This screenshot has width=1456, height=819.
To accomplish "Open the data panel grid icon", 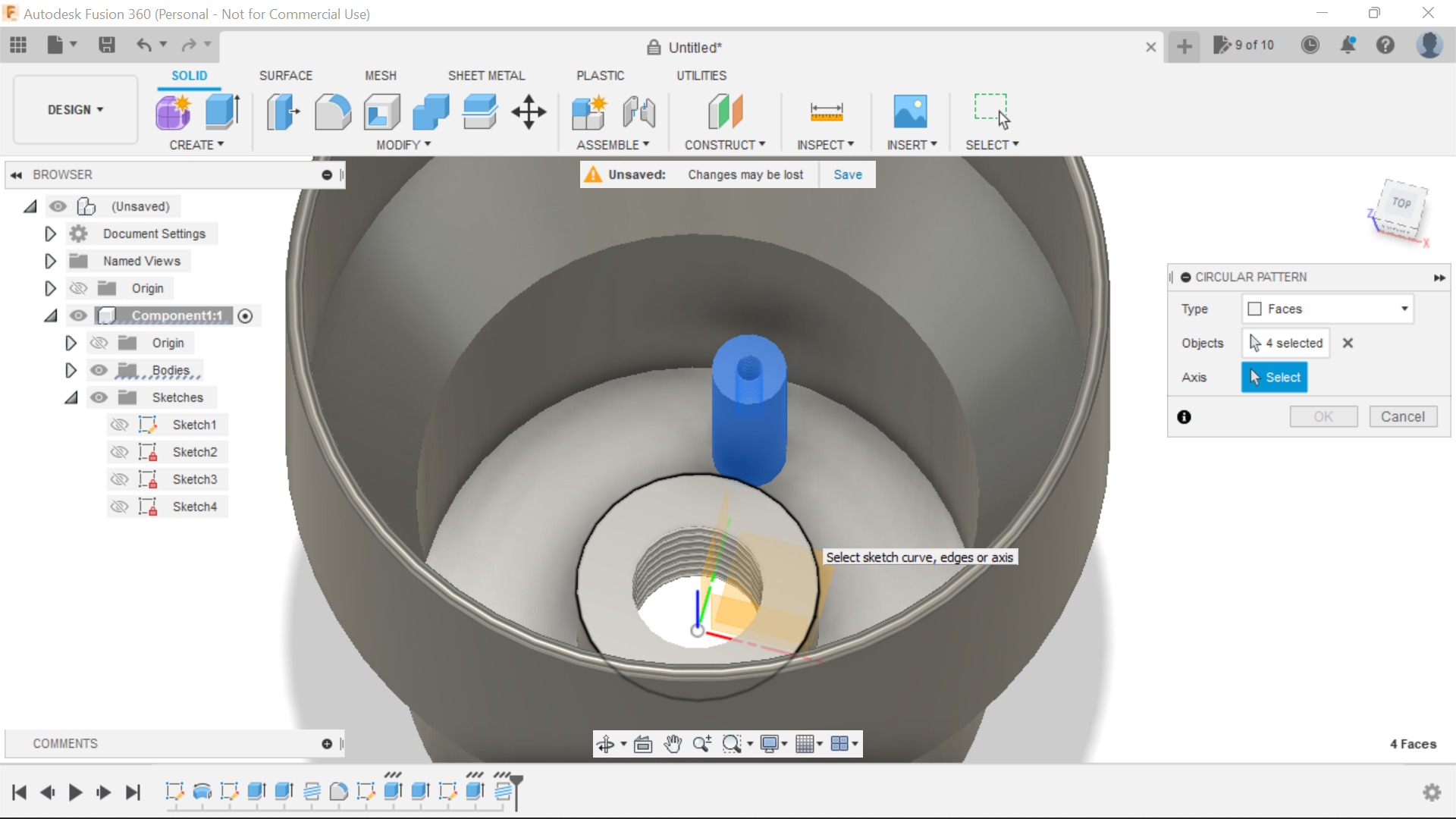I will [18, 45].
